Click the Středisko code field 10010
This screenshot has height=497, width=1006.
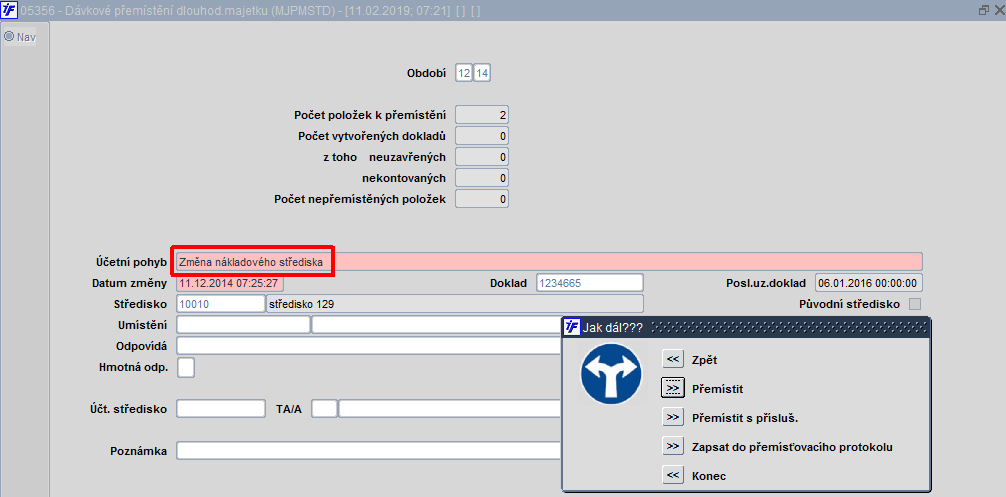(221, 304)
